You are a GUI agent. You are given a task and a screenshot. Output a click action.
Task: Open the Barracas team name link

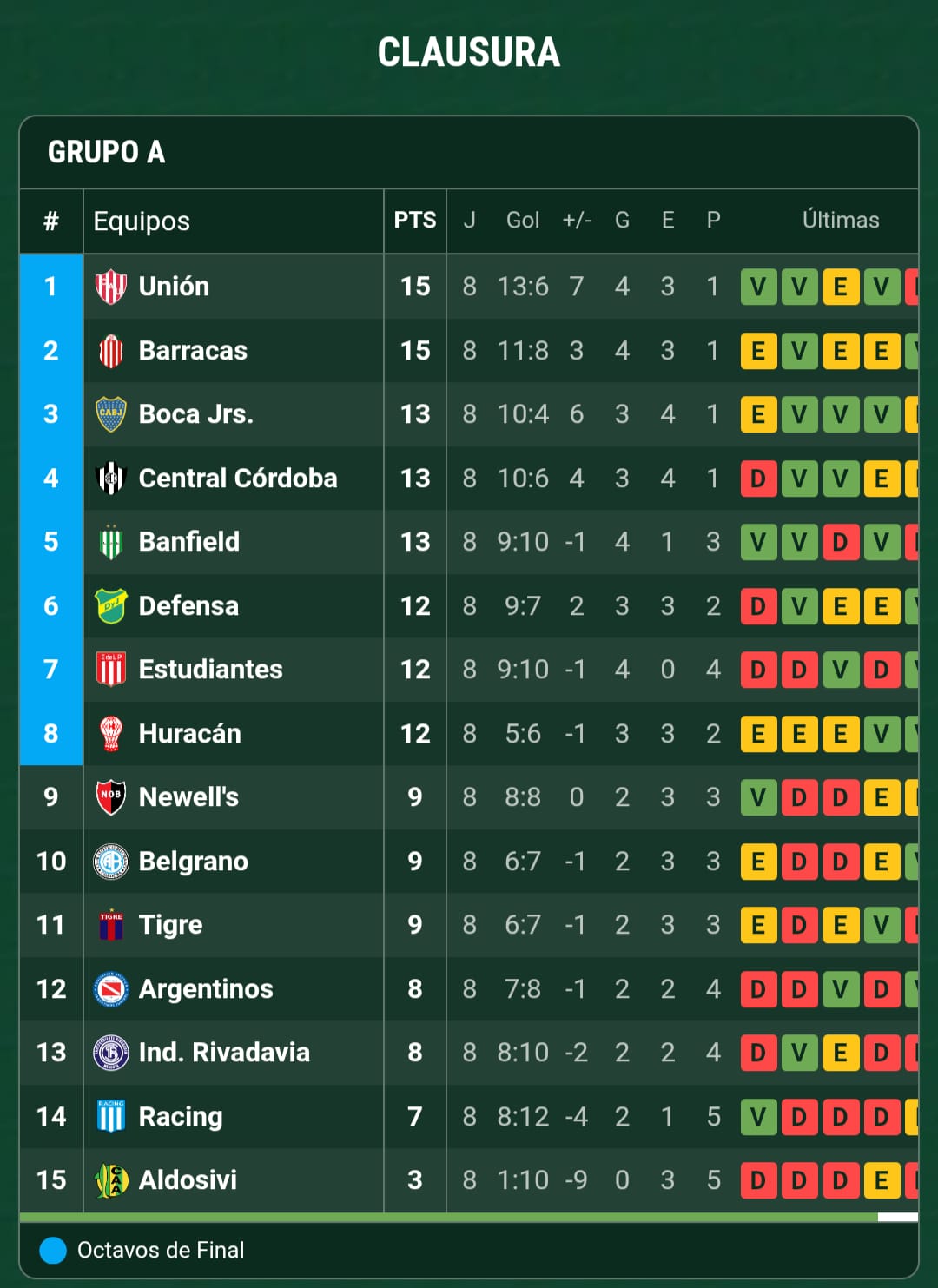193,351
